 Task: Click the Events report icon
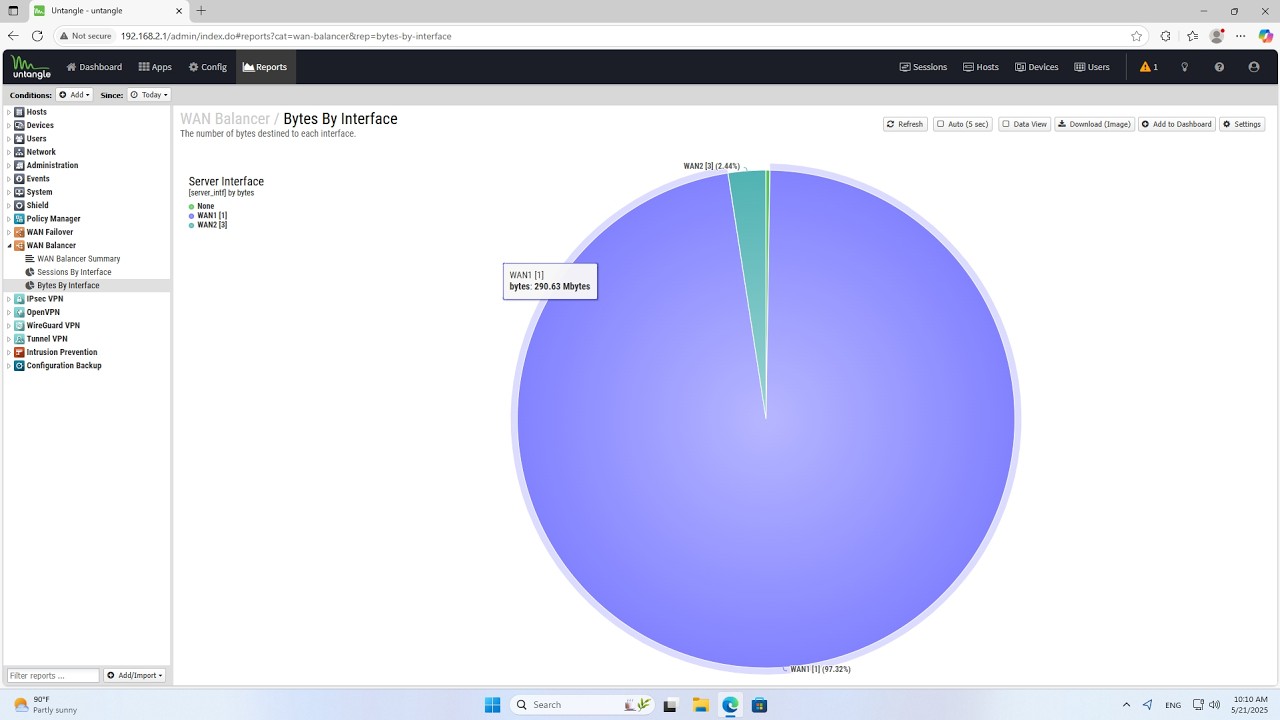(x=19, y=179)
